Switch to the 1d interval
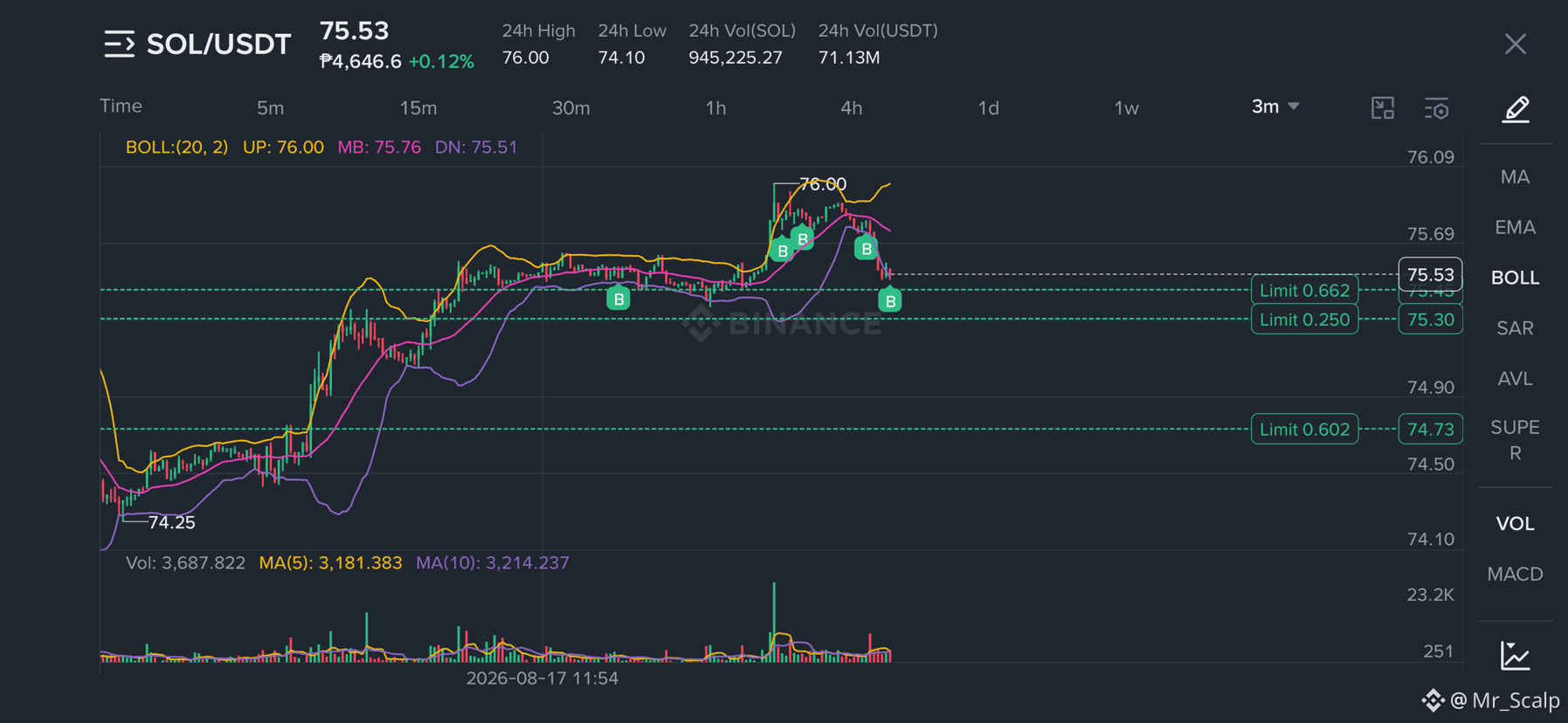1568x723 pixels. 988,107
